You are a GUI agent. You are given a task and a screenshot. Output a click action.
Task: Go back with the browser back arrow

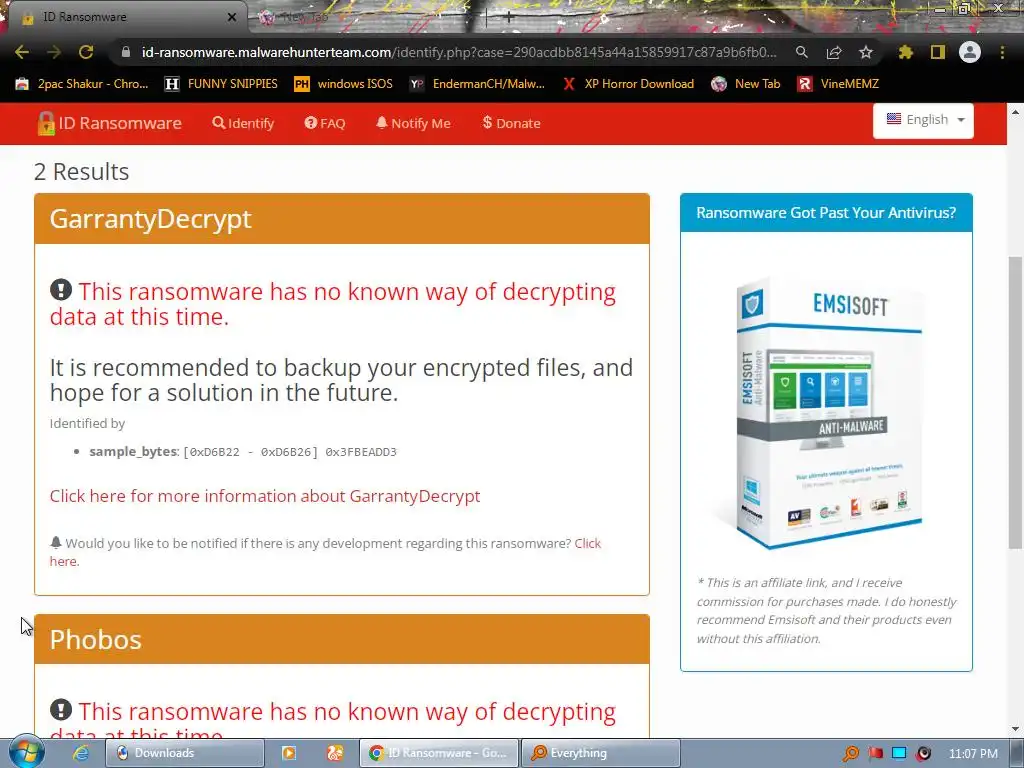point(22,52)
